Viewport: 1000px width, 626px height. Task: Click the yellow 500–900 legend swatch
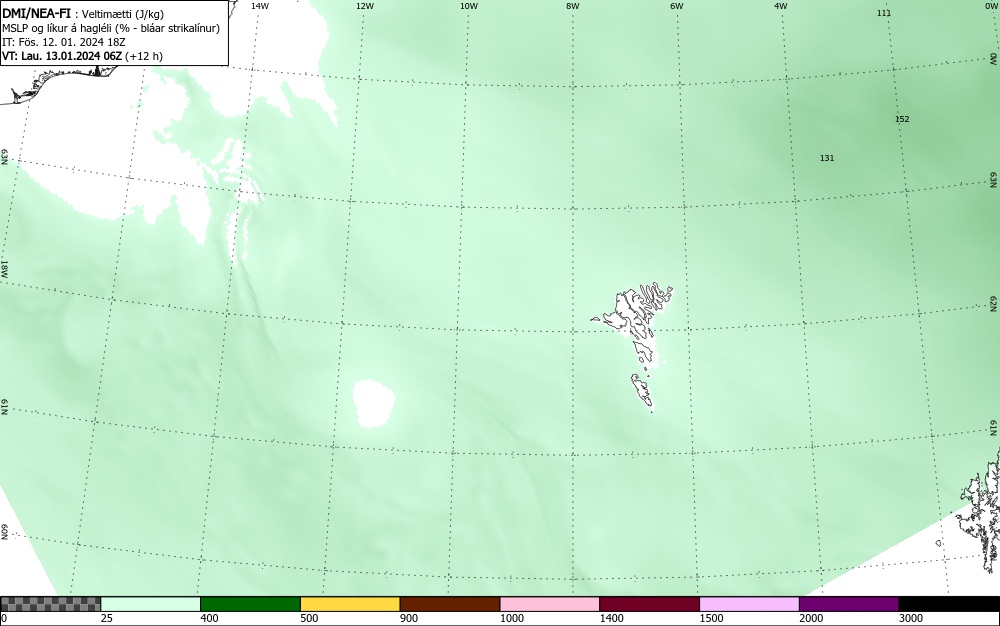pyautogui.click(x=350, y=604)
